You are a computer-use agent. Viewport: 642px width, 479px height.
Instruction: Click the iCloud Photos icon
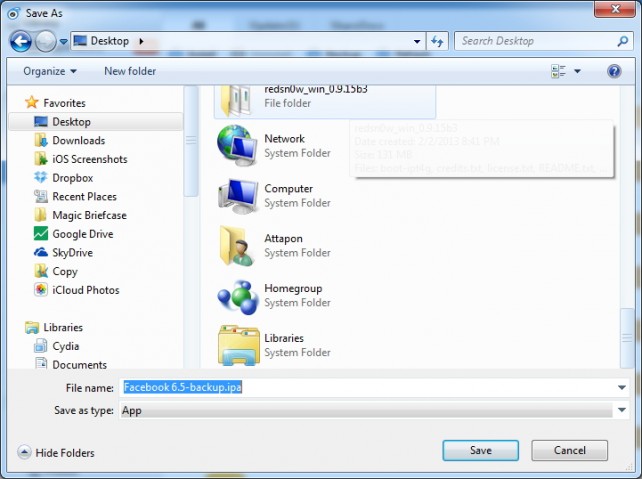[x=41, y=290]
